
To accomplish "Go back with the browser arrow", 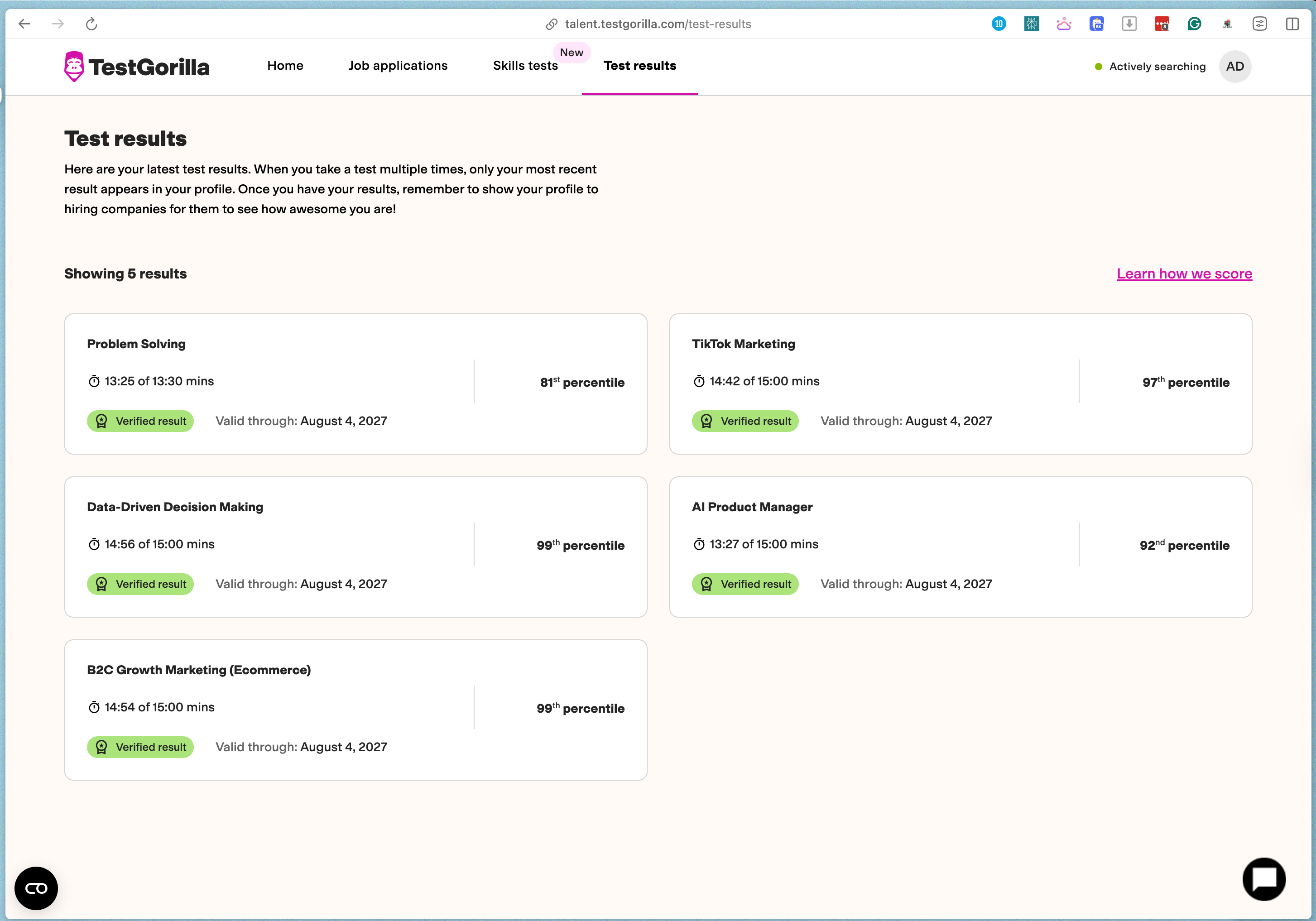I will point(24,24).
